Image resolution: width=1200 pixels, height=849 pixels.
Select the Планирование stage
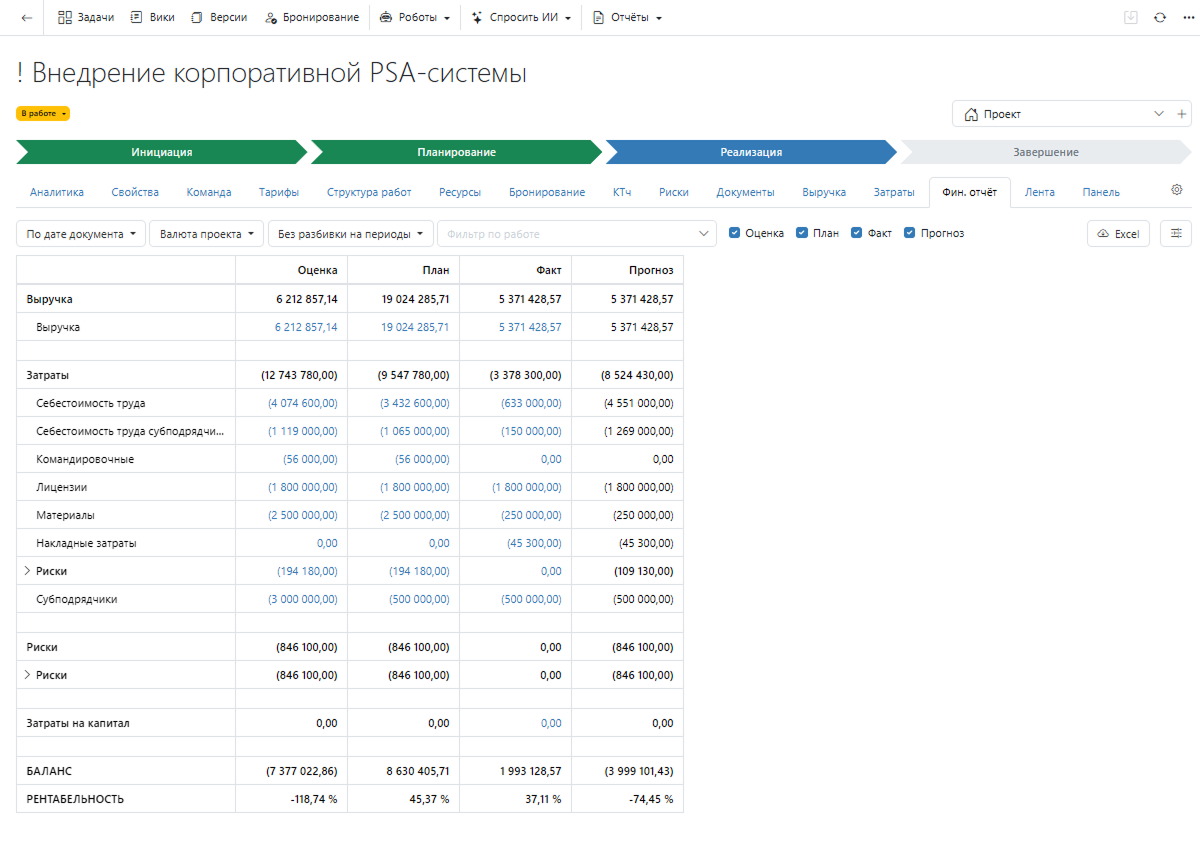tap(456, 152)
